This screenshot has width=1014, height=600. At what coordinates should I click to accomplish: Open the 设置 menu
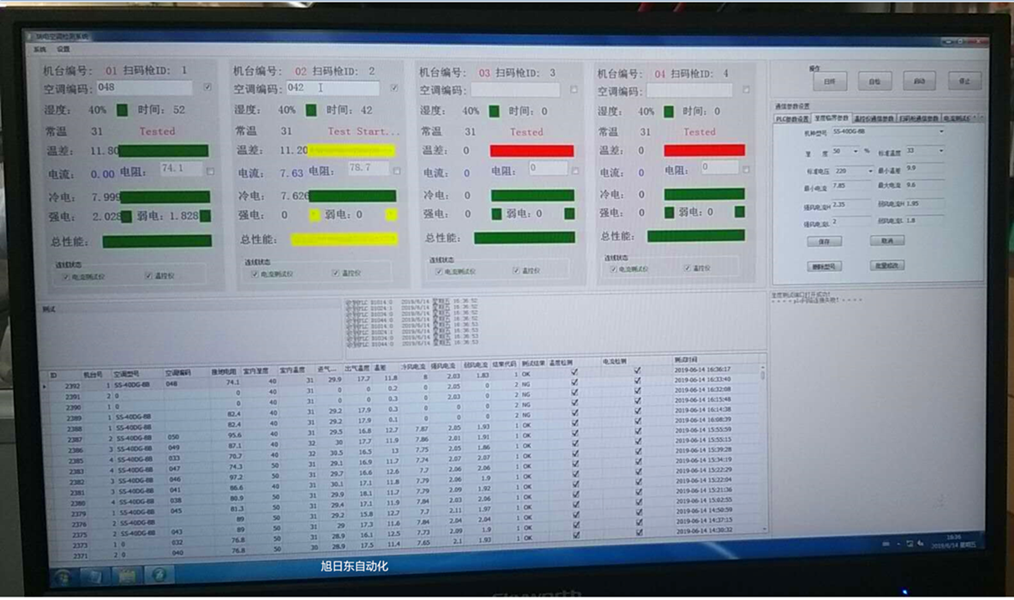point(62,48)
